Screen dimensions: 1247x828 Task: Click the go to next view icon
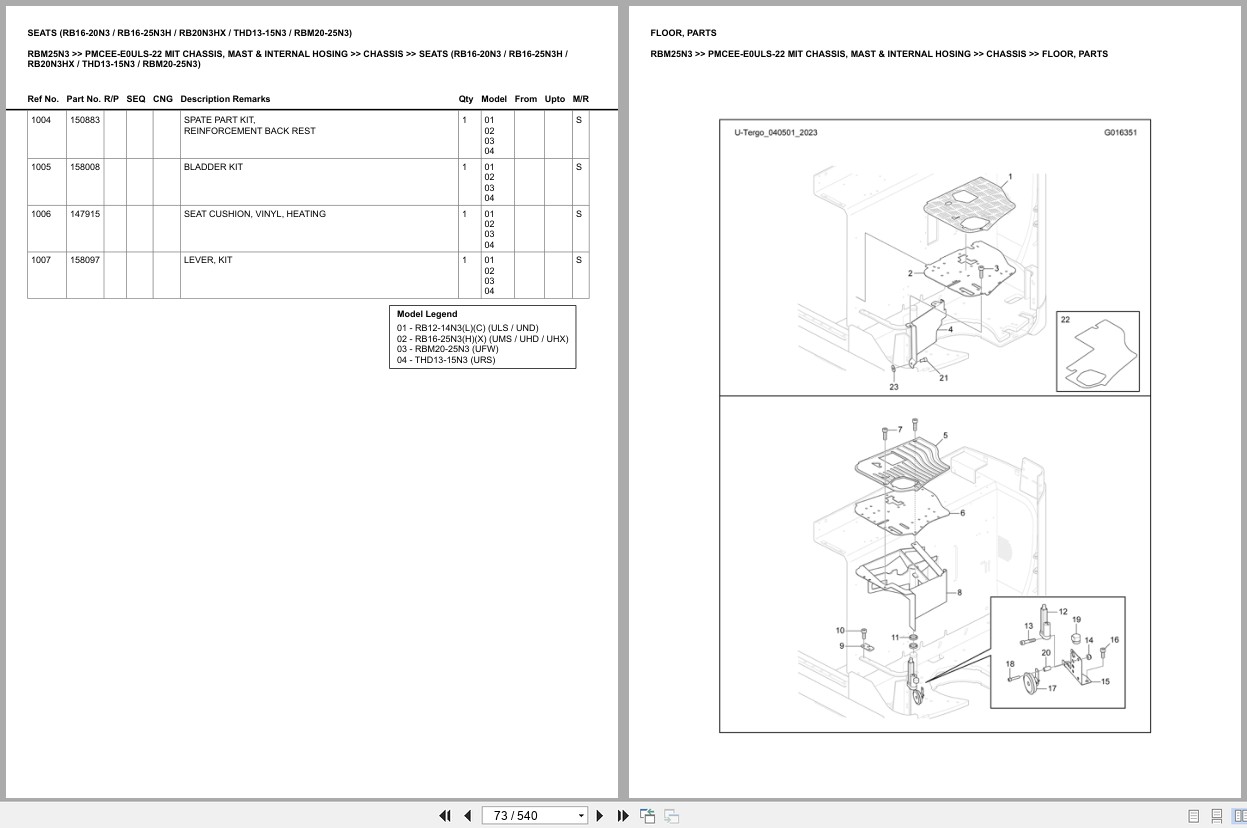672,816
